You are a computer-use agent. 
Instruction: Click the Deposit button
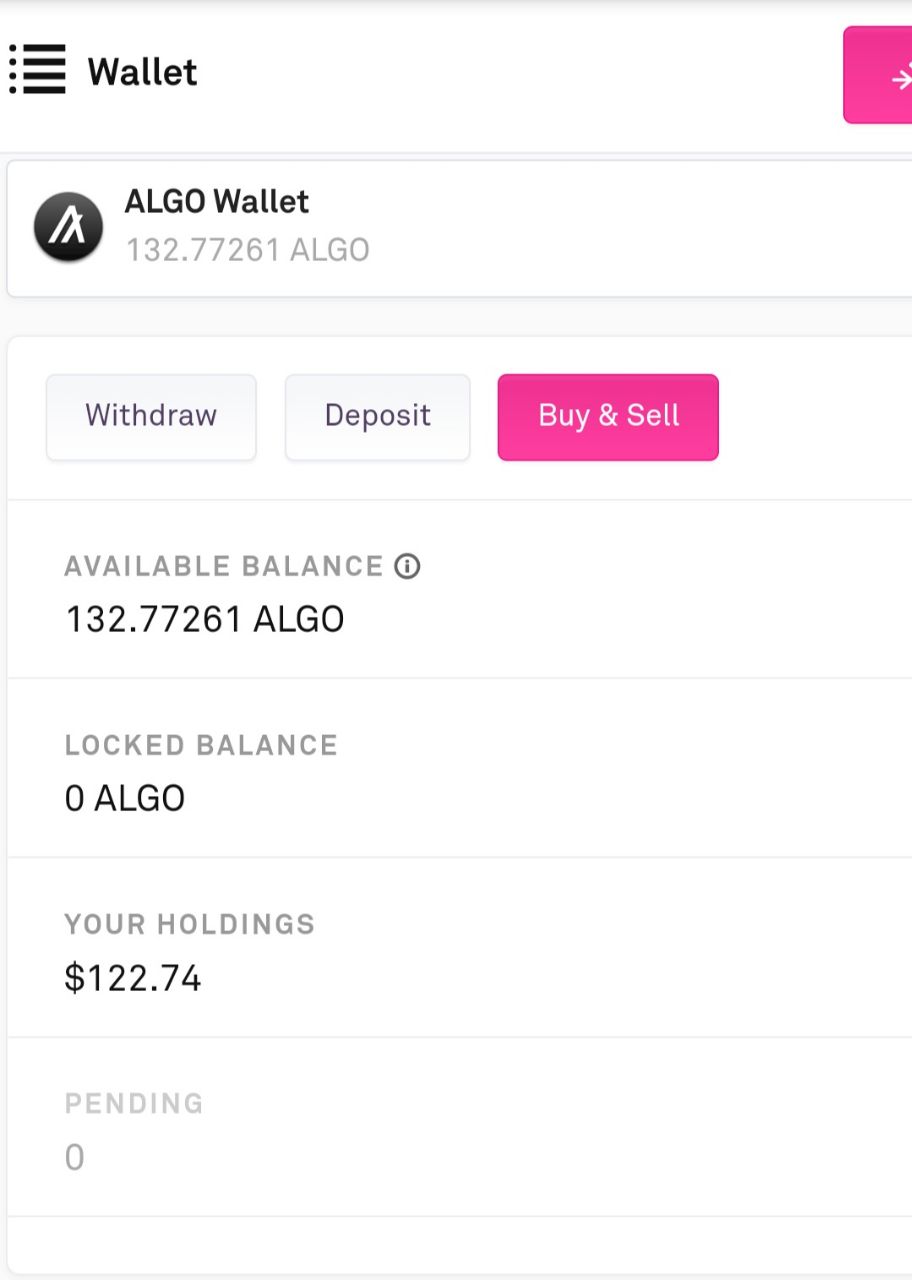click(377, 417)
